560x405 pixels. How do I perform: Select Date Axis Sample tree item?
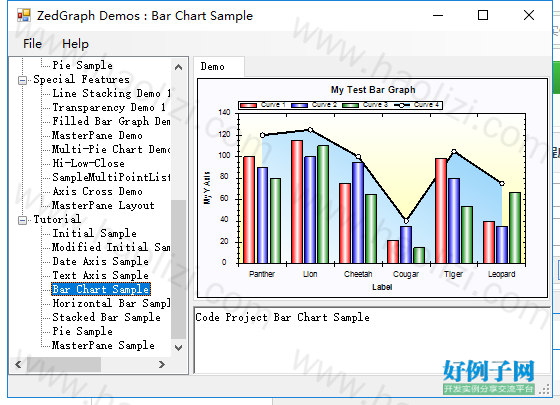[x=100, y=261]
